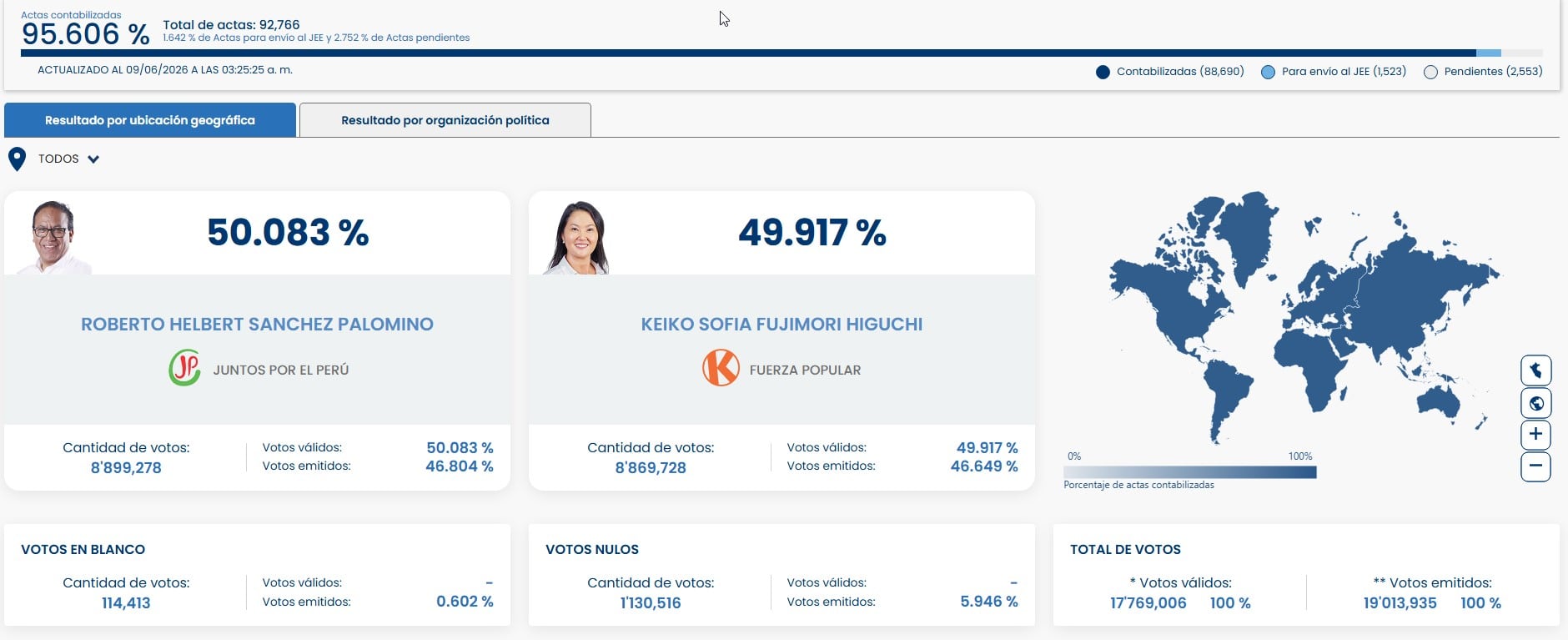Click the VOTOS EN BLANCO heading
The width and height of the screenshot is (1568, 640).
pos(83,549)
